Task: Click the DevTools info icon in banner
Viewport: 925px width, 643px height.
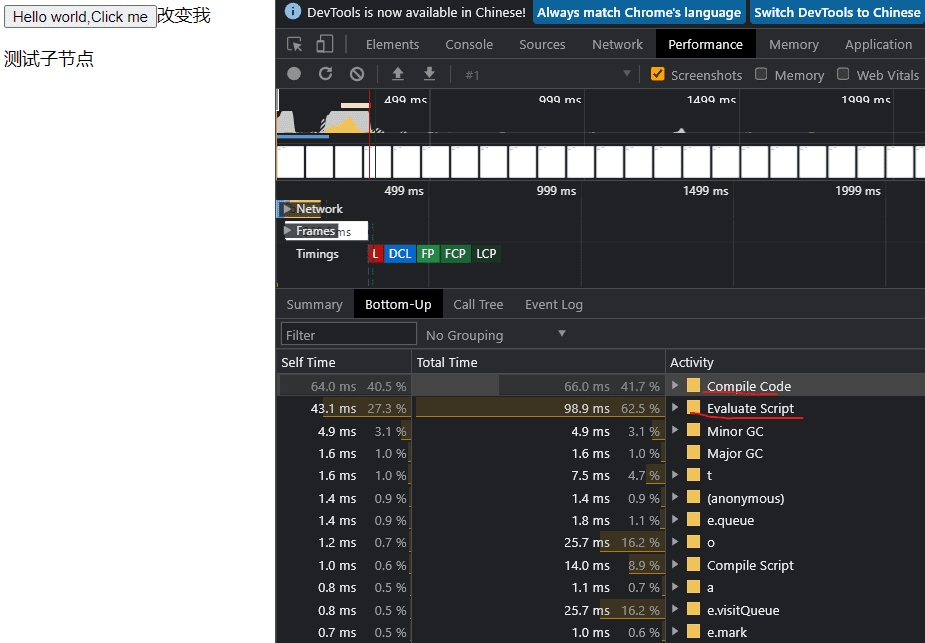Action: [x=292, y=12]
